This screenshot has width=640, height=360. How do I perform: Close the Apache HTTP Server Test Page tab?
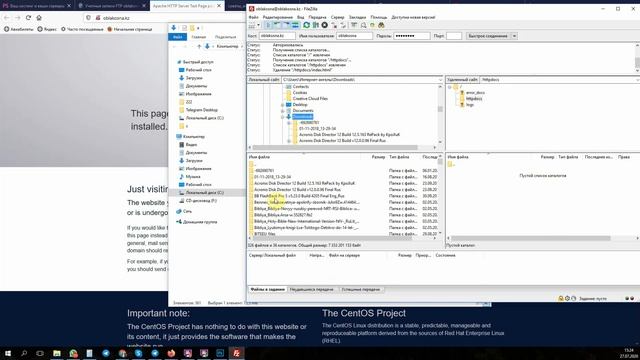[x=219, y=6]
